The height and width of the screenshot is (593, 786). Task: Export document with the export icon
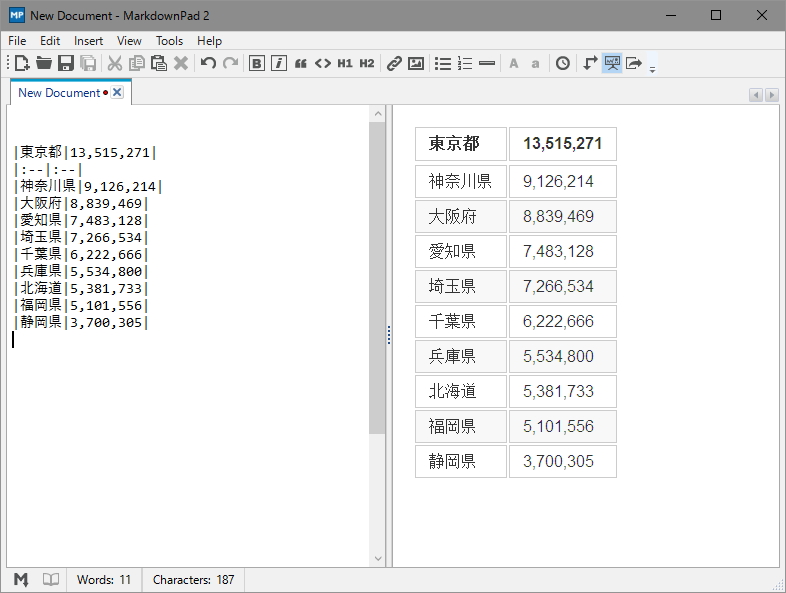(634, 63)
